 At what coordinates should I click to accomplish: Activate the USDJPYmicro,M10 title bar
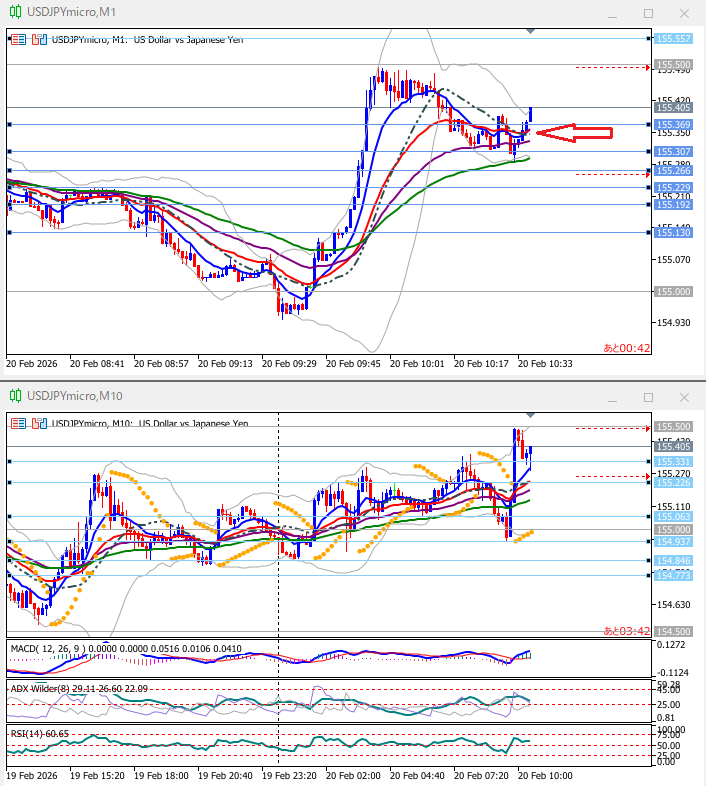point(300,397)
